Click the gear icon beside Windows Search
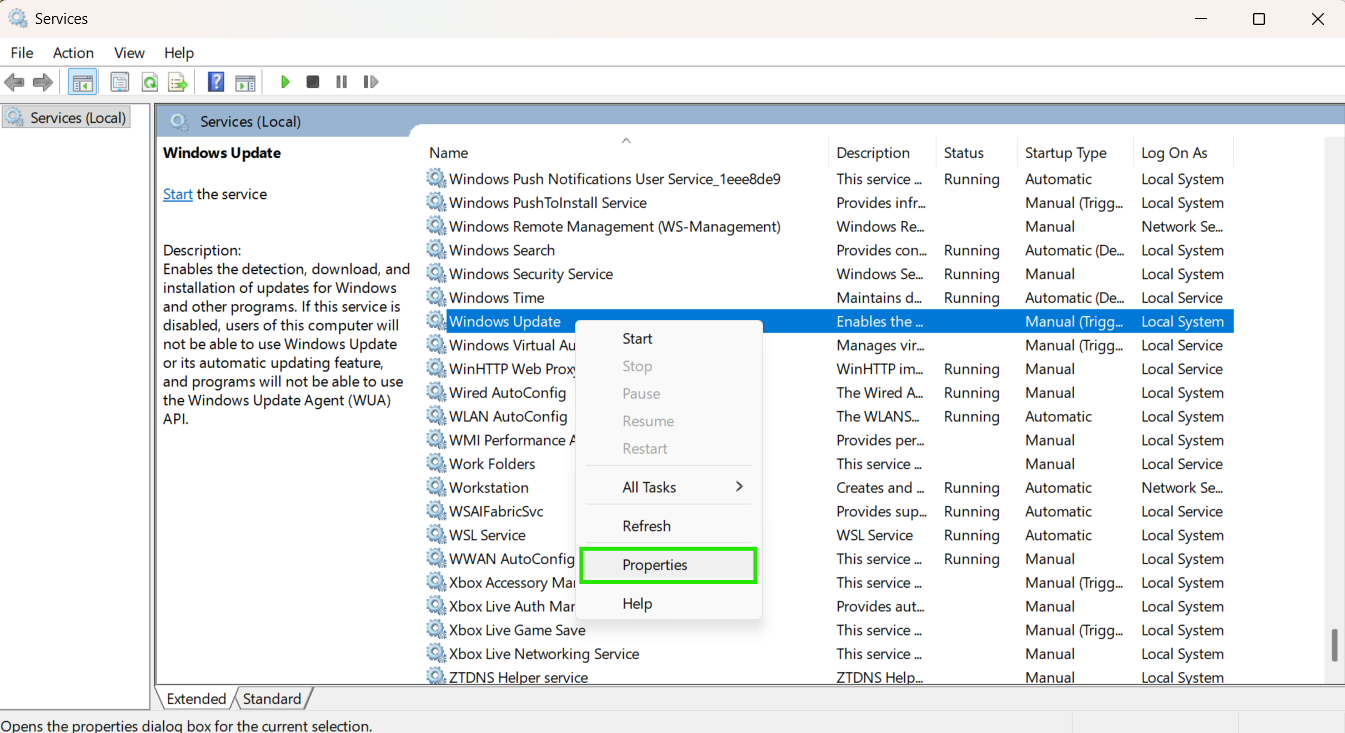1345x733 pixels. point(436,250)
